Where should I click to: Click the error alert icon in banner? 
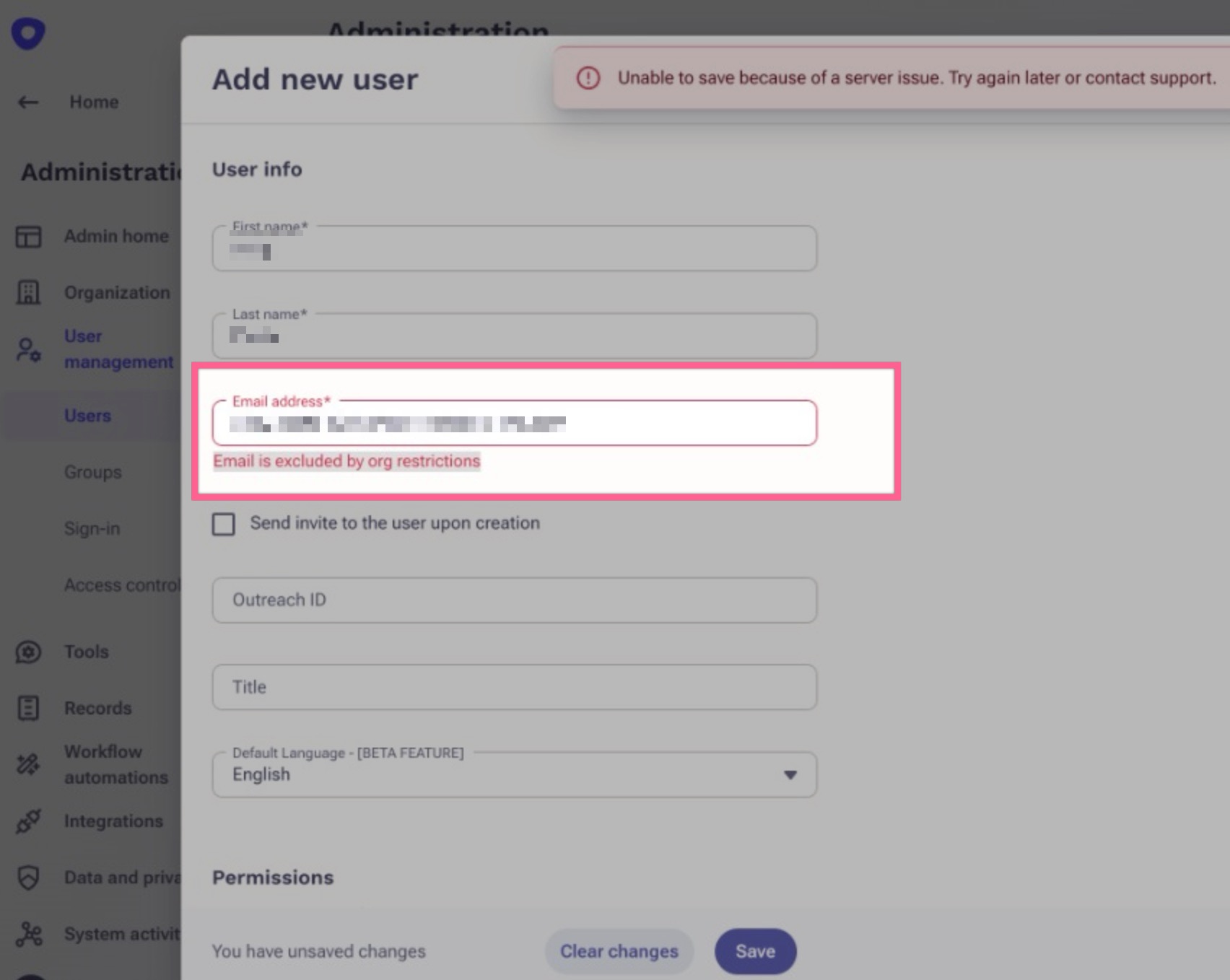point(588,78)
